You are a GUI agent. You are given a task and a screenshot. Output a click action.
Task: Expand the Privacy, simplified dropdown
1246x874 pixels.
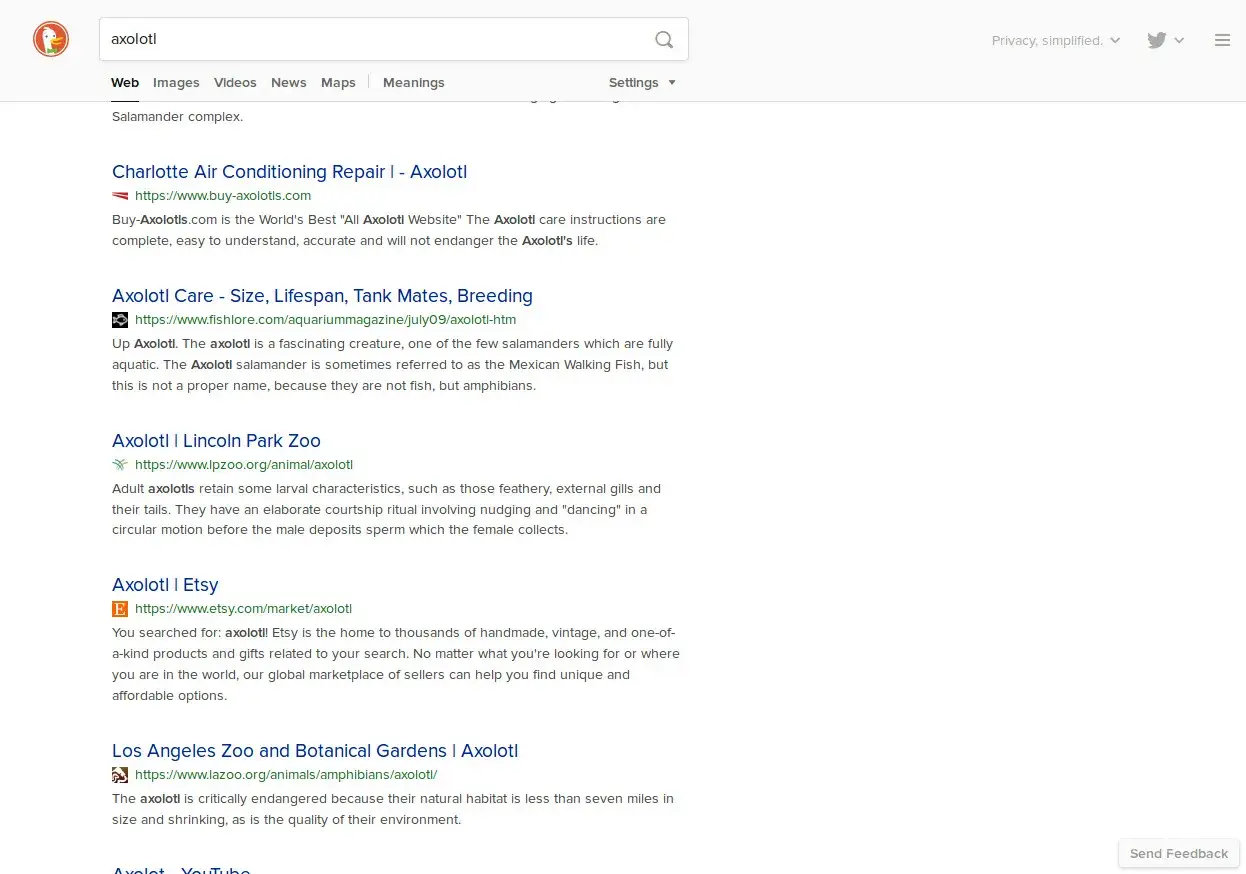(1055, 41)
